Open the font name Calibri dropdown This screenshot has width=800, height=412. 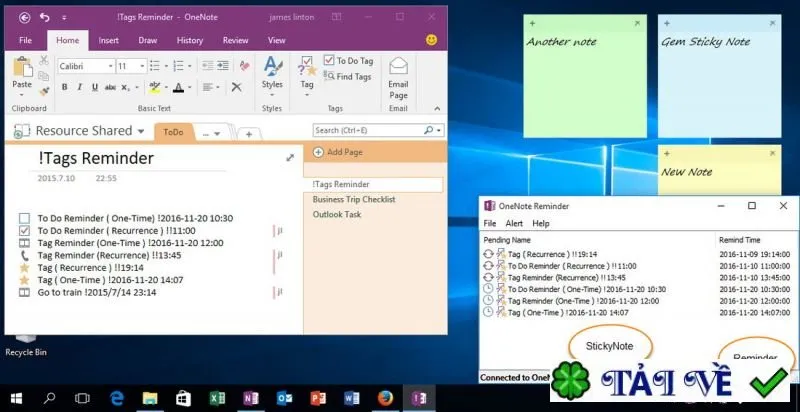[86, 66]
